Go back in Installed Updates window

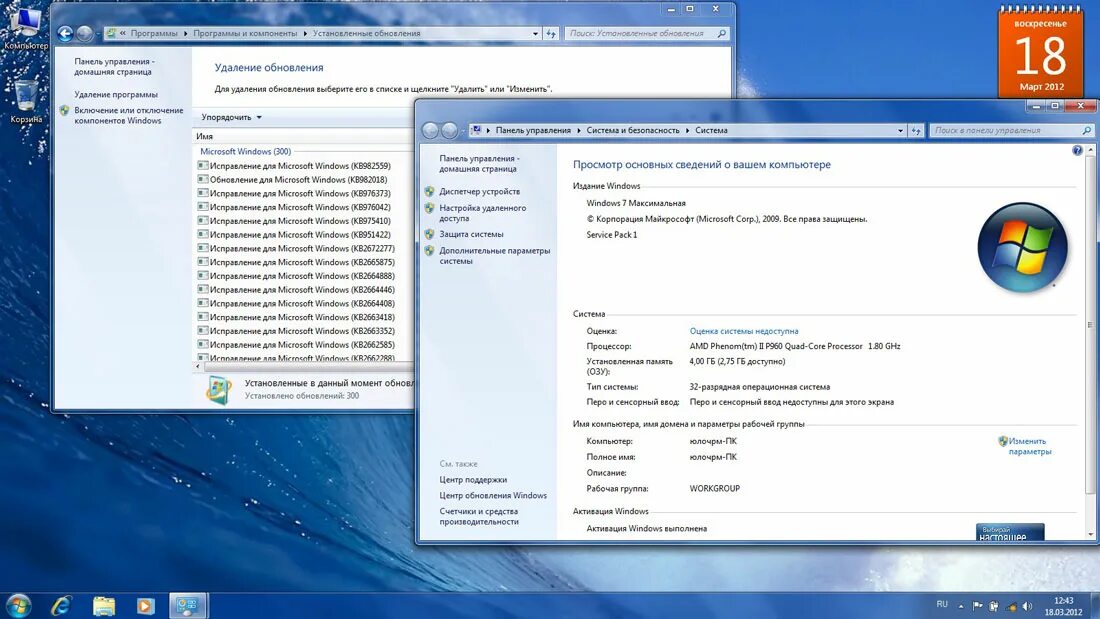[65, 33]
